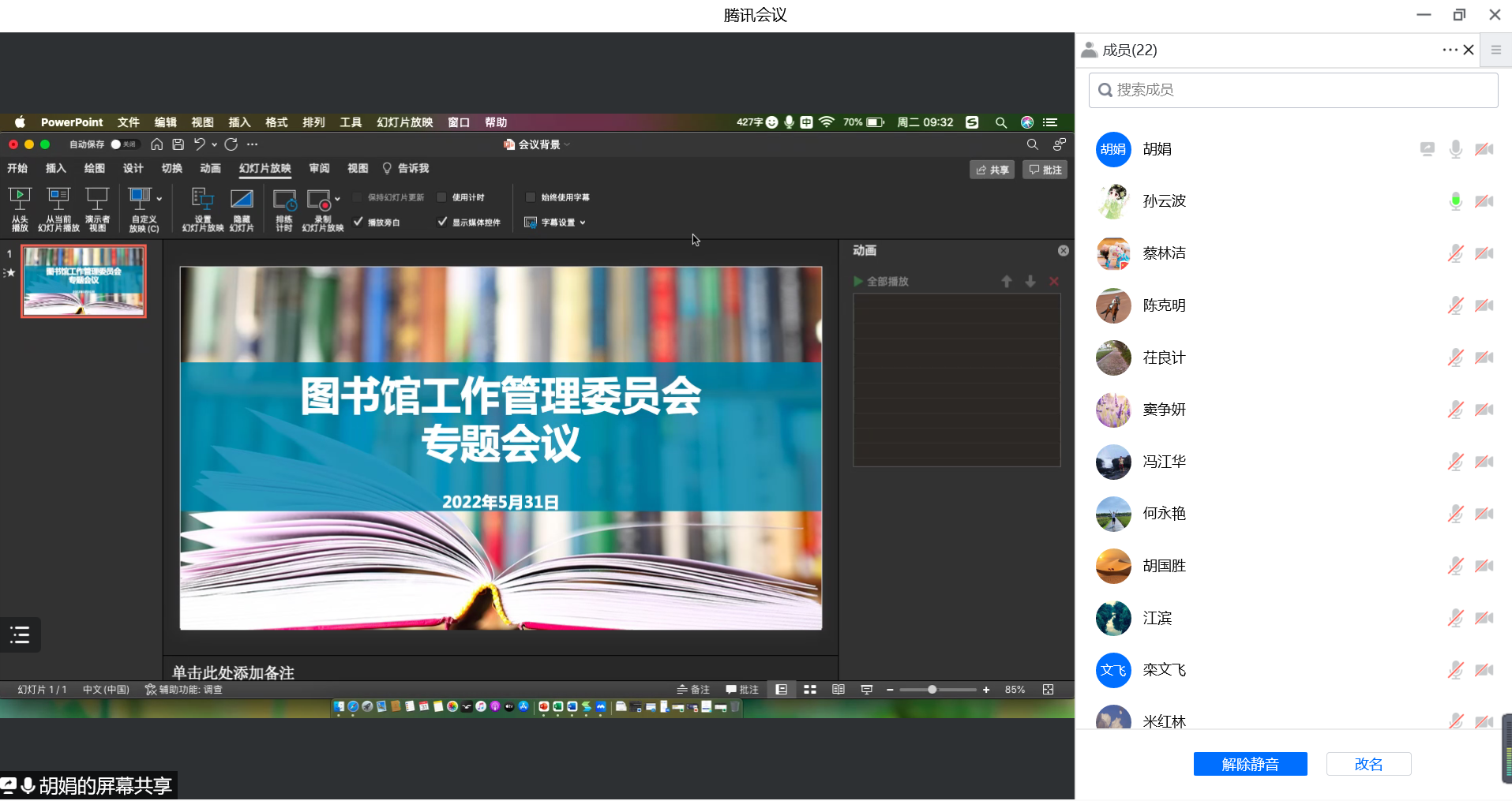This screenshot has height=801, width=1512.
Task: Open the 录制幻灯片放映 dropdown arrow
Action: point(338,199)
